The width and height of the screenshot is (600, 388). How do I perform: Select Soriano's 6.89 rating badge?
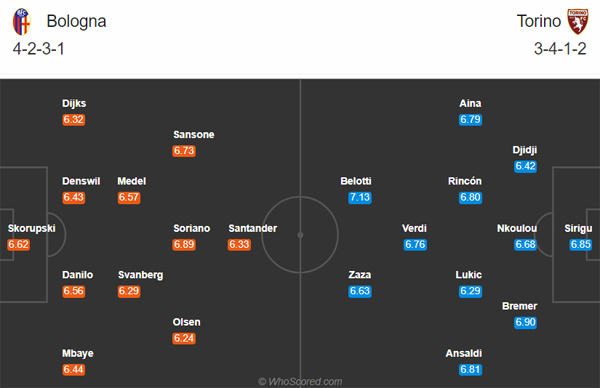click(184, 245)
